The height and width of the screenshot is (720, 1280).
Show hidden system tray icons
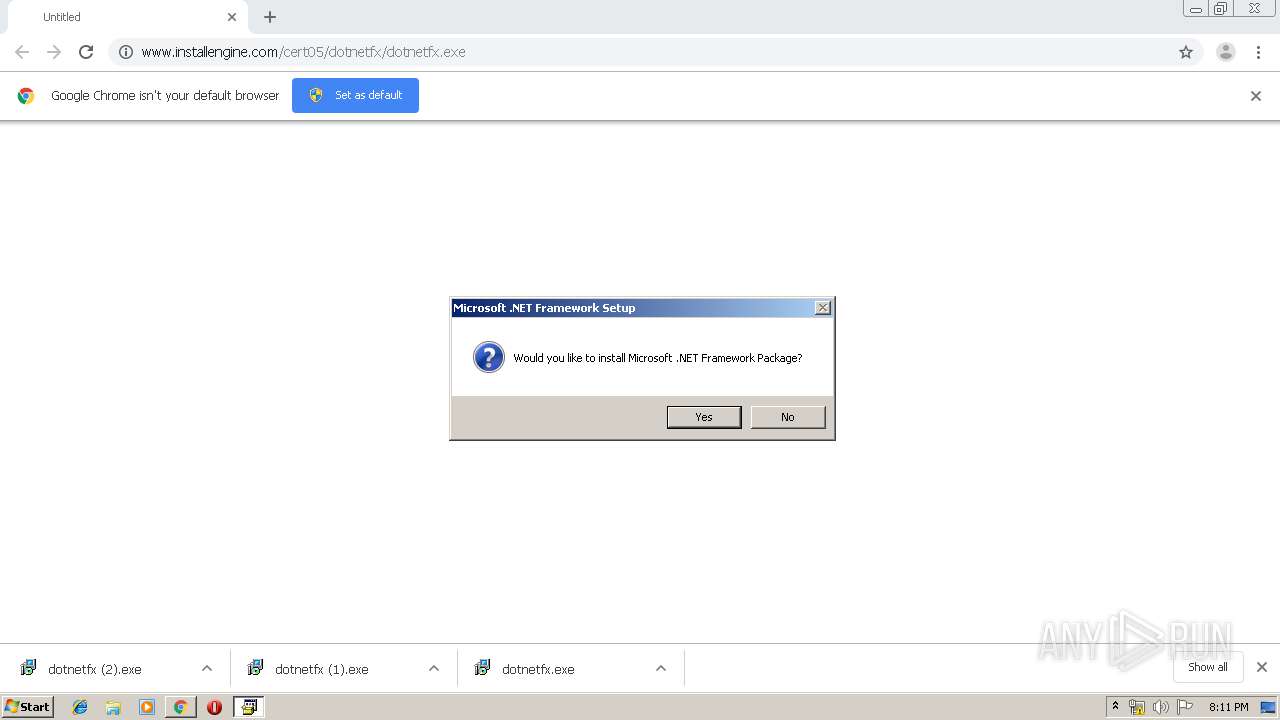tap(1115, 707)
